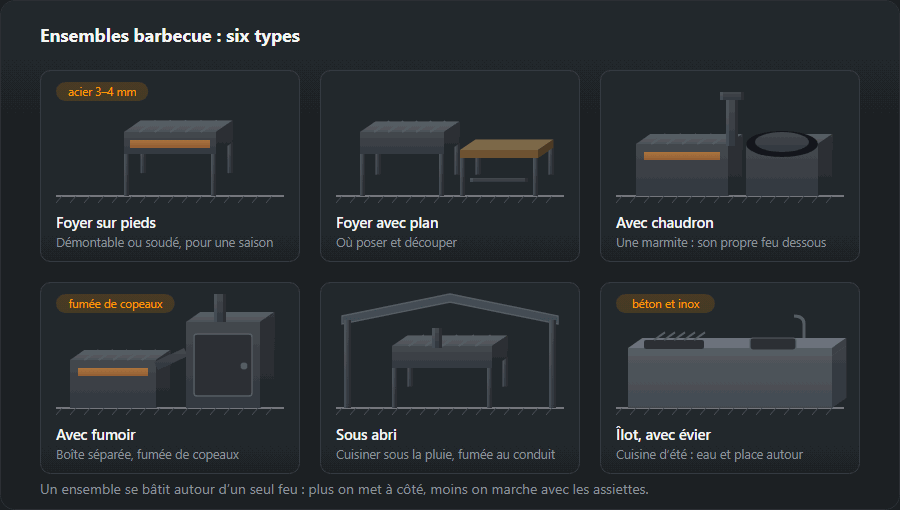Select the 'Sous abri' title

pos(366,435)
